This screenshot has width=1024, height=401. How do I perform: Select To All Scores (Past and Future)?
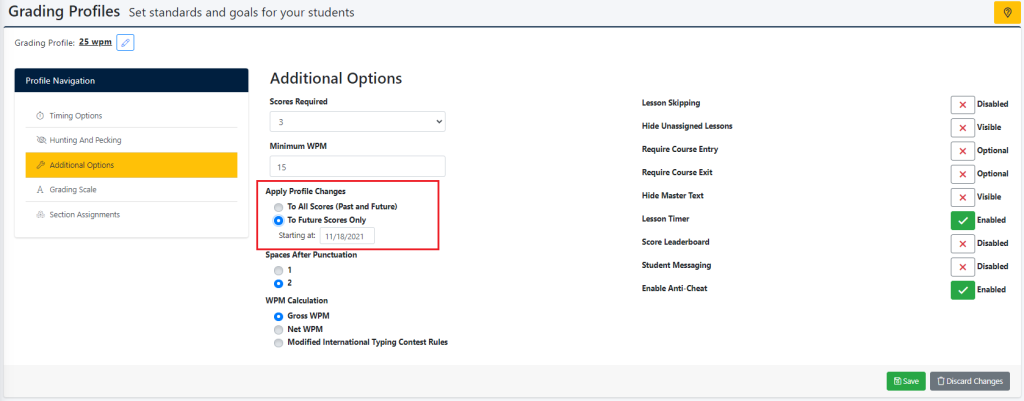[x=278, y=206]
